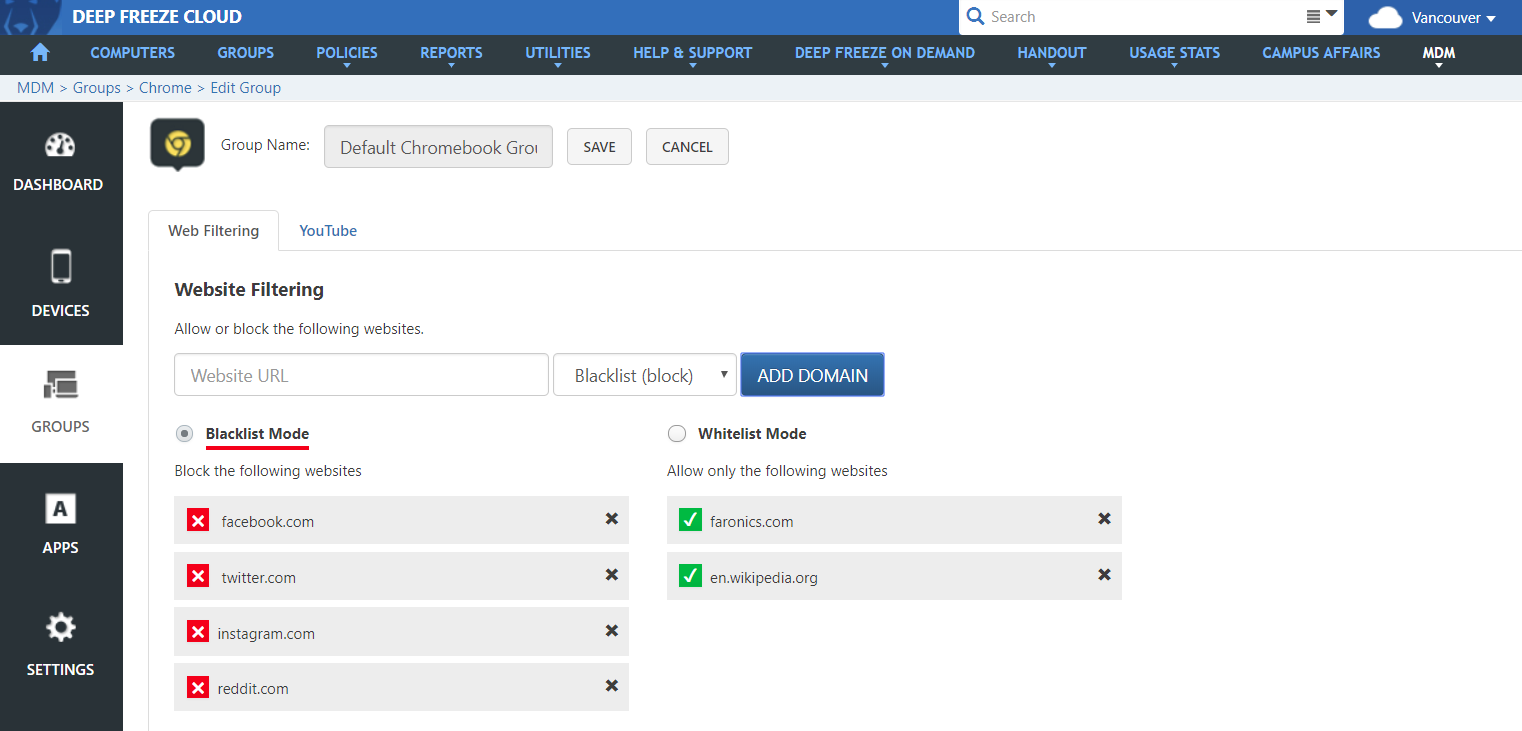This screenshot has height=731, width=1522.
Task: Remove instagram.com from blacklist
Action: (x=611, y=630)
